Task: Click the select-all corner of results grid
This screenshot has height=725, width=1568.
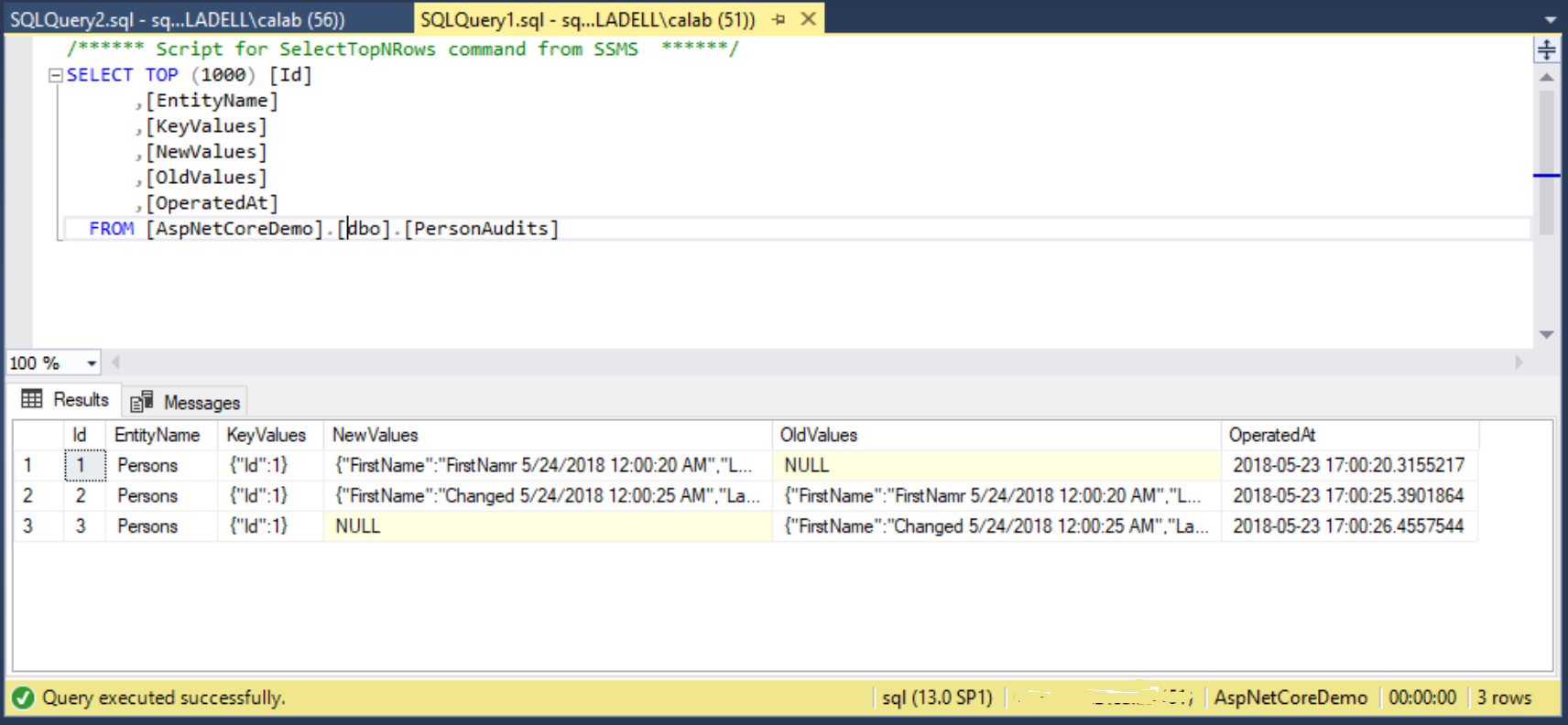Action: click(x=38, y=435)
